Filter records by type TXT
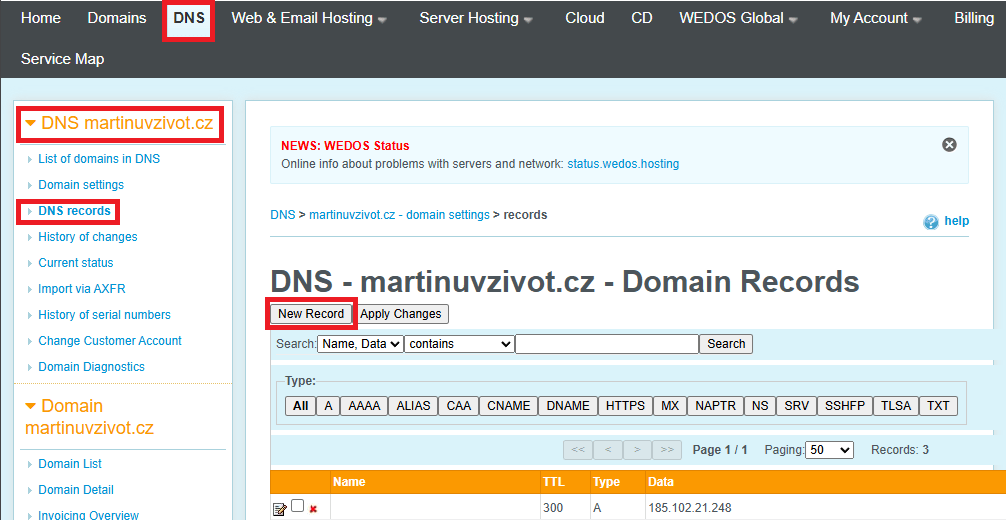 click(x=938, y=406)
